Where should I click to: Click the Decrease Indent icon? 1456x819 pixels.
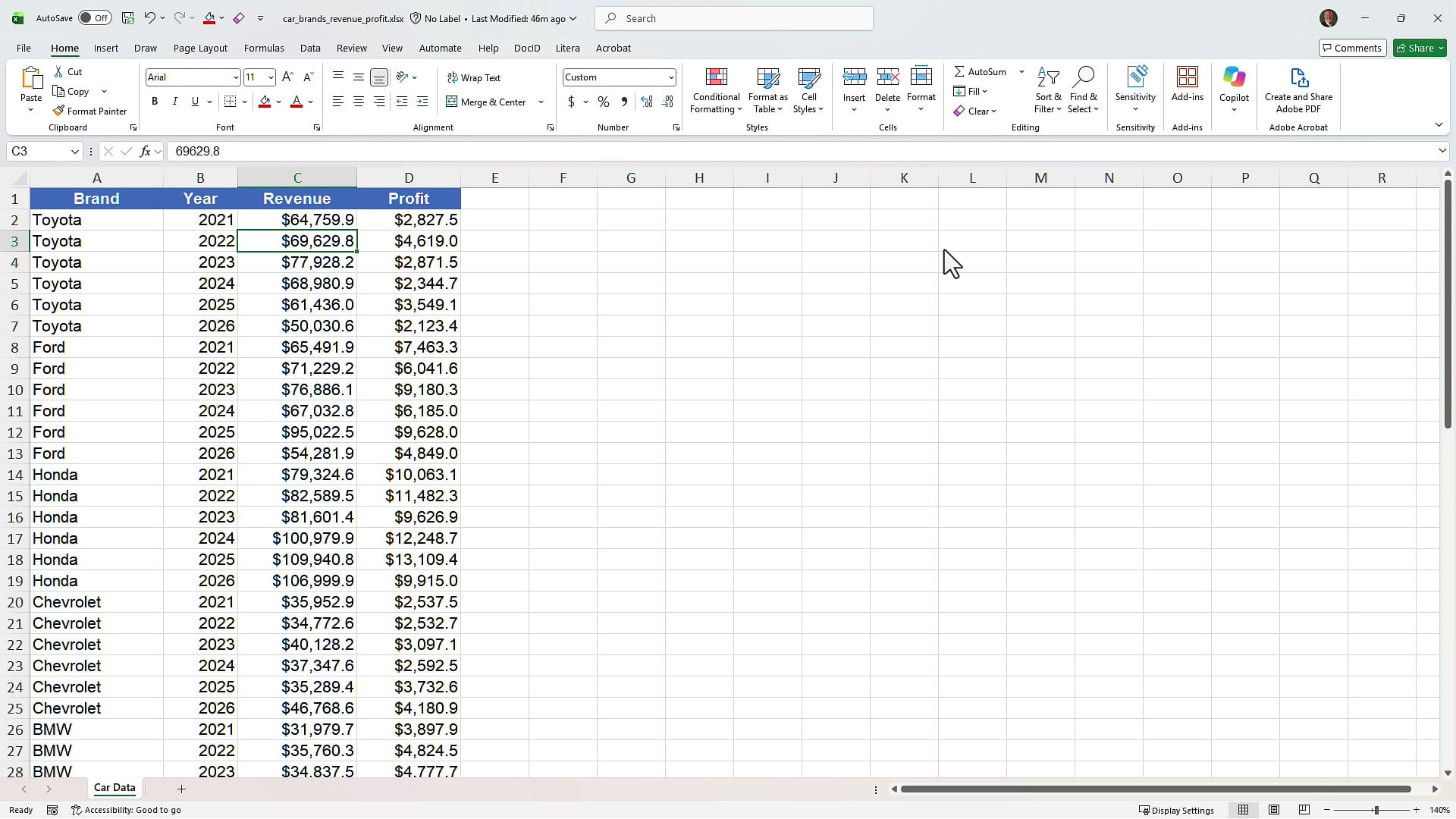click(x=402, y=102)
